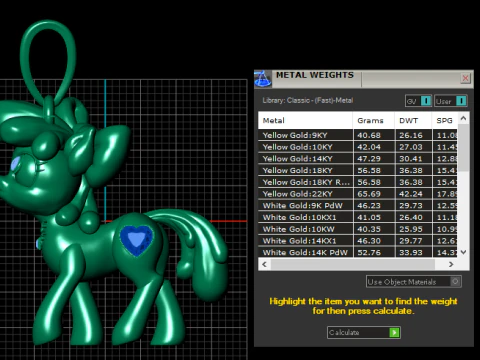The width and height of the screenshot is (480, 360).
Task: Close the Metal Weights panel
Action: point(465,78)
